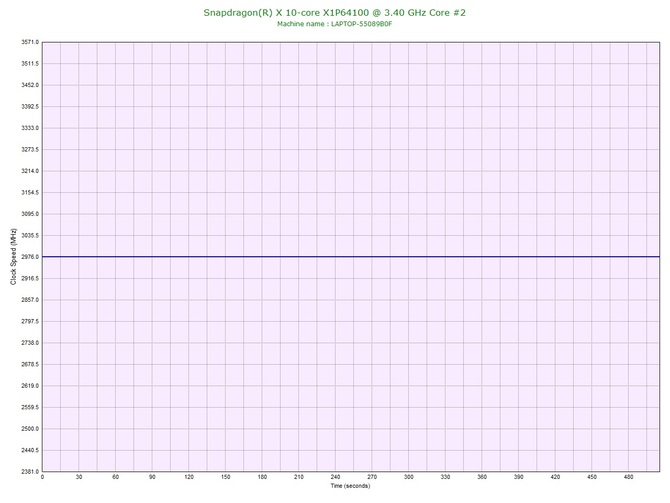Click the 120 second x-axis marker

click(x=189, y=477)
